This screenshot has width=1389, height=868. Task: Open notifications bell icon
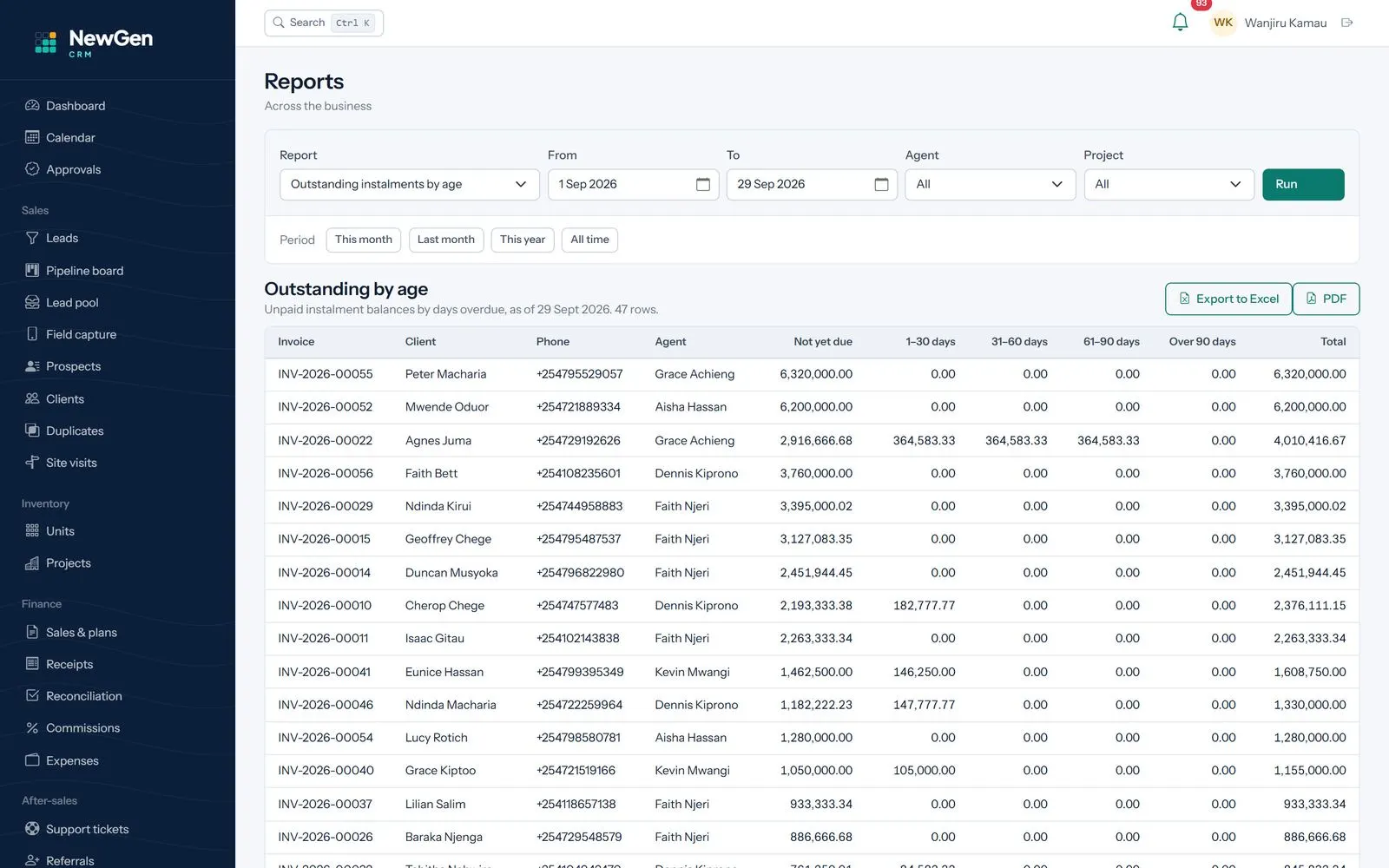coord(1180,23)
